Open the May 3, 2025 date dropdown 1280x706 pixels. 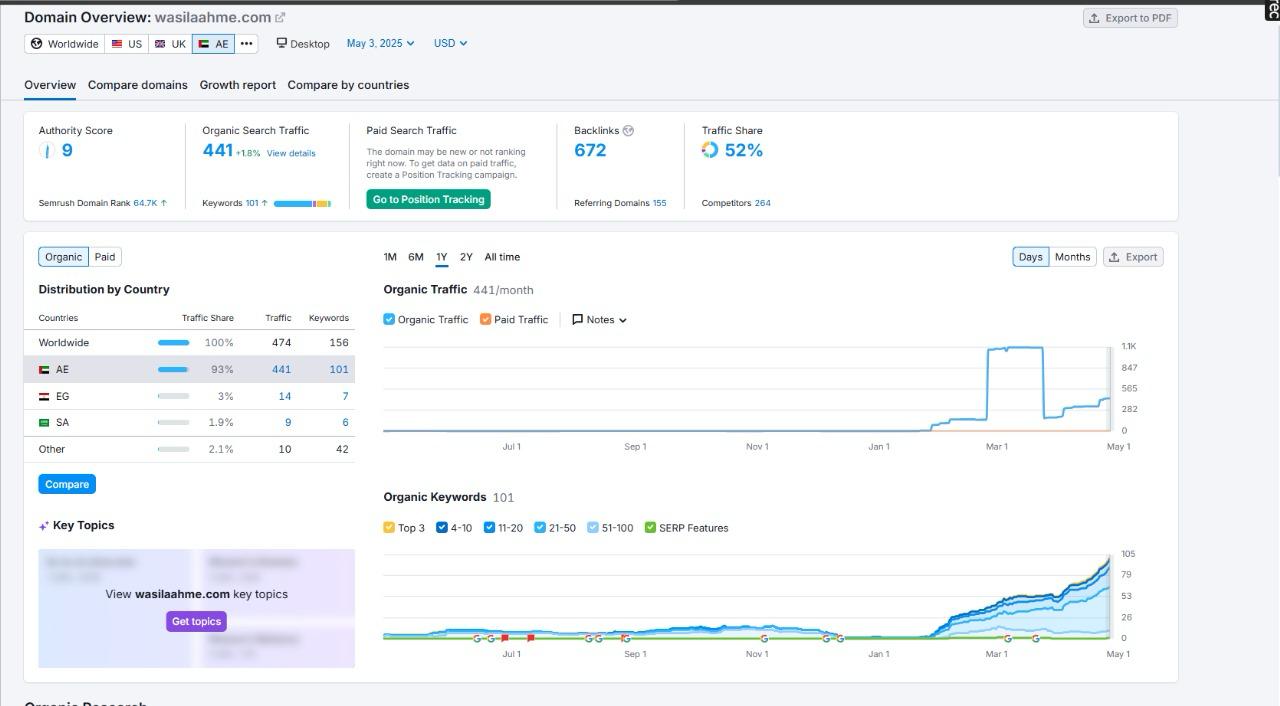click(x=380, y=44)
